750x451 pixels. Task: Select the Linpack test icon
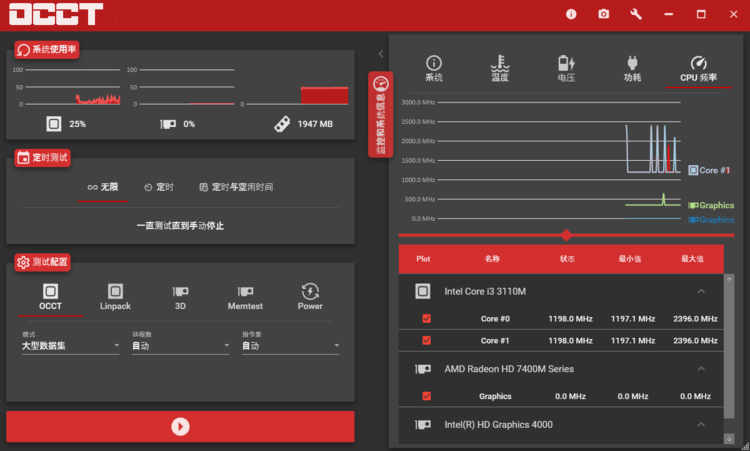pyautogui.click(x=115, y=291)
